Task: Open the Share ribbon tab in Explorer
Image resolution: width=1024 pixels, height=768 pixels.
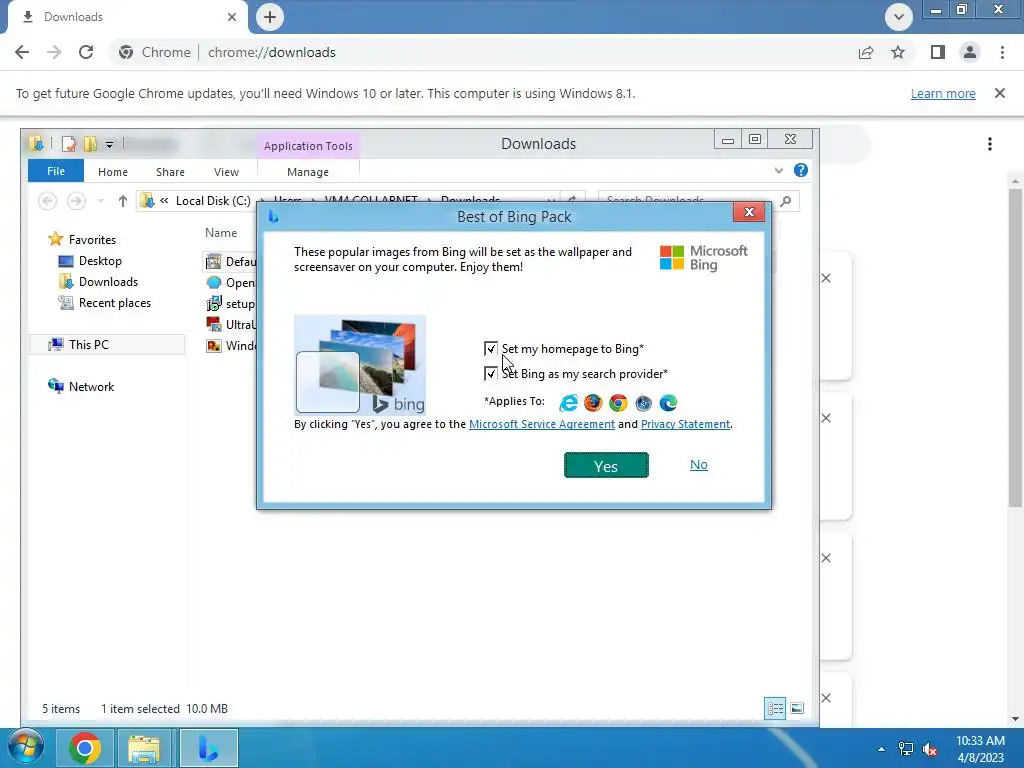Action: [x=170, y=172]
